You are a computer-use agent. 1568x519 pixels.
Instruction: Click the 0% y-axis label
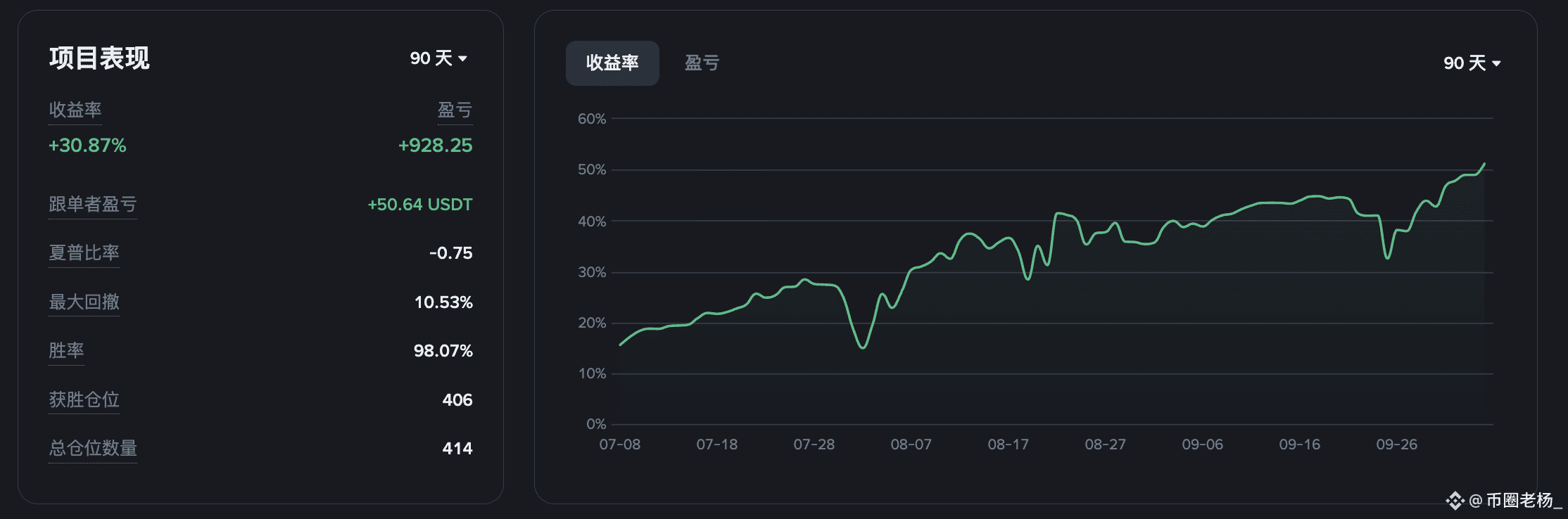[596, 424]
